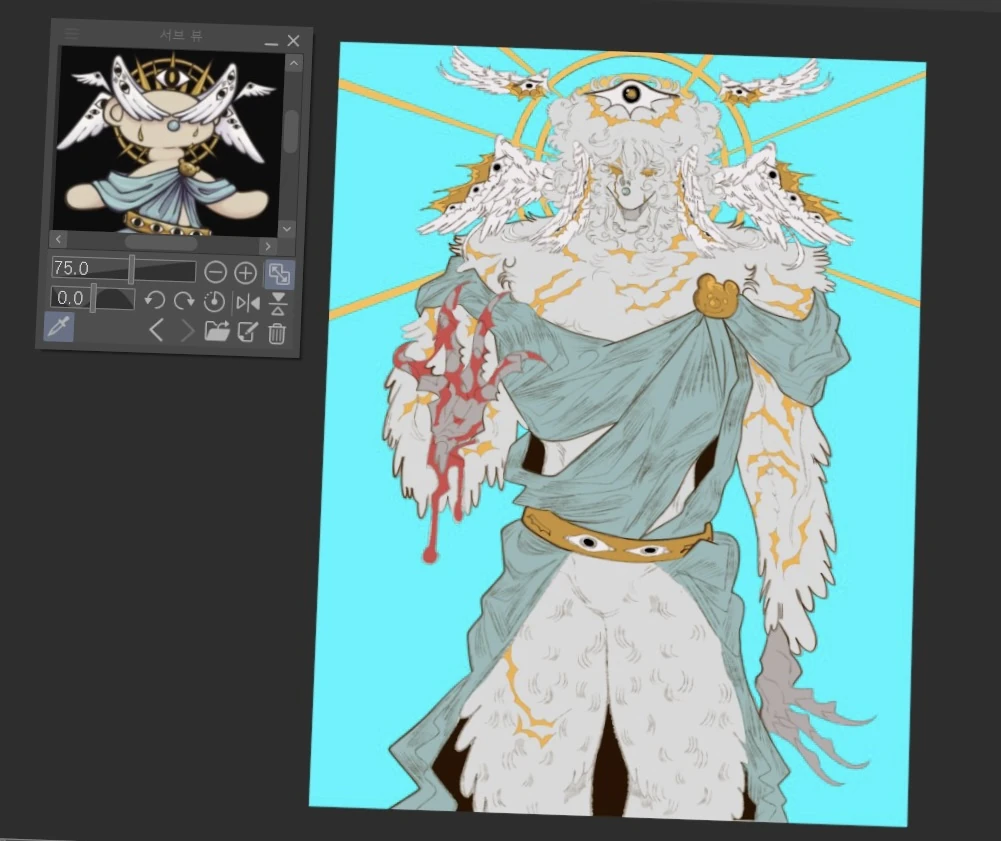Viewport: 1001px width, 841px height.
Task: Zoom in the Sub View preview
Action: (x=245, y=271)
